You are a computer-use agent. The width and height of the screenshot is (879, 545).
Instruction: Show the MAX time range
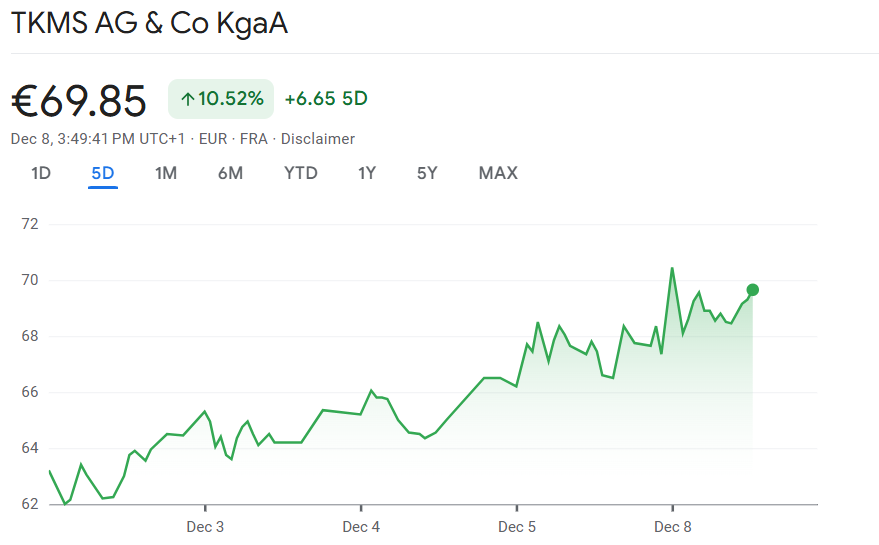(x=498, y=173)
